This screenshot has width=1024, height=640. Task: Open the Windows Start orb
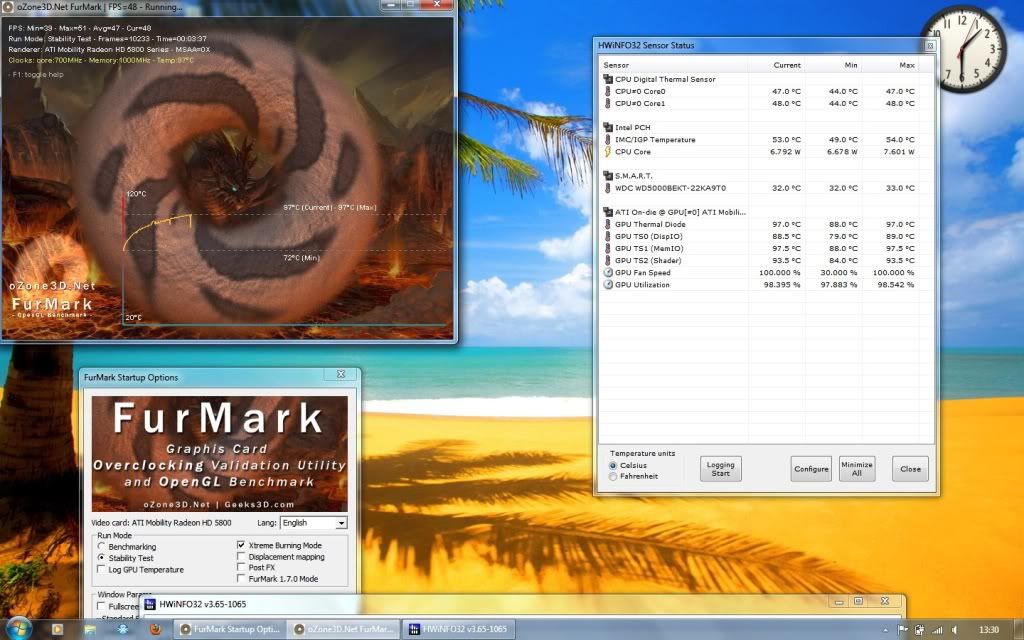click(x=18, y=629)
